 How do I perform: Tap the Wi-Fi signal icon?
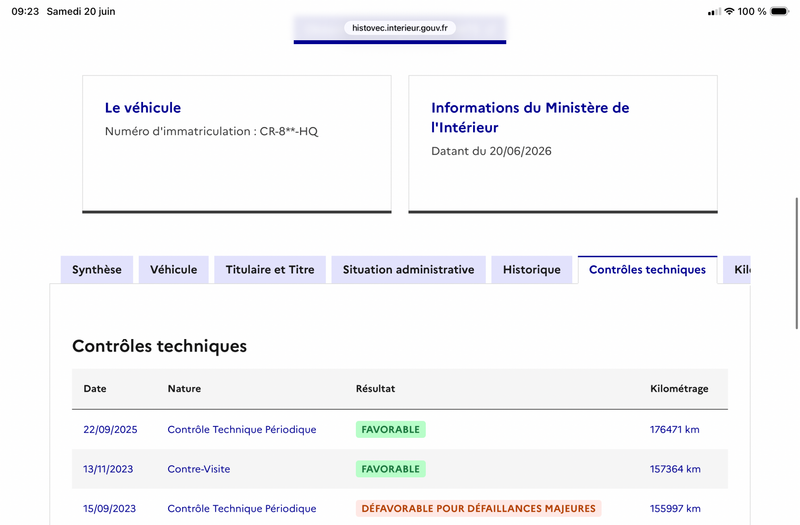[x=729, y=11]
